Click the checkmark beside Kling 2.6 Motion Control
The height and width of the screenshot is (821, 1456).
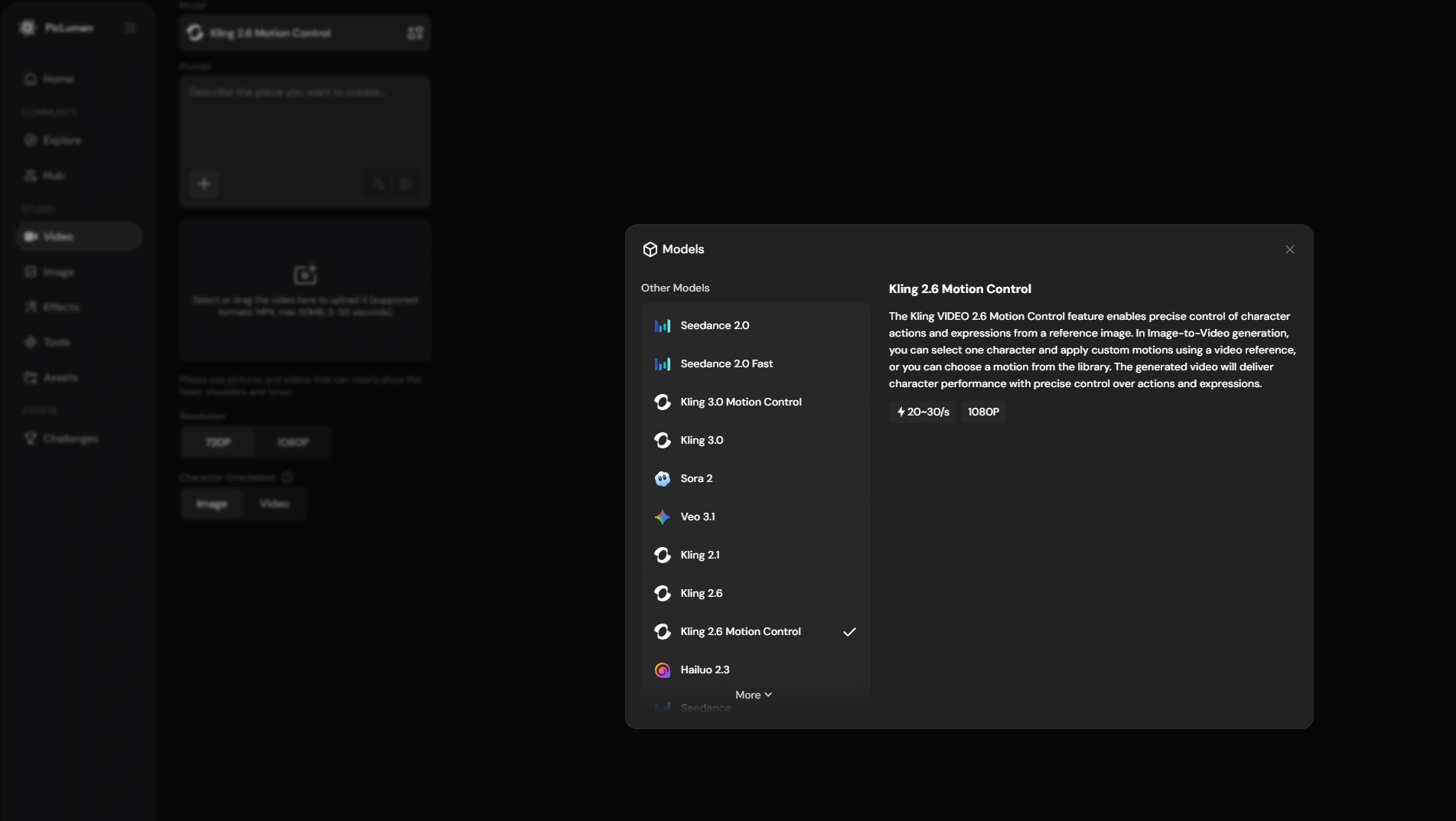[x=849, y=632]
